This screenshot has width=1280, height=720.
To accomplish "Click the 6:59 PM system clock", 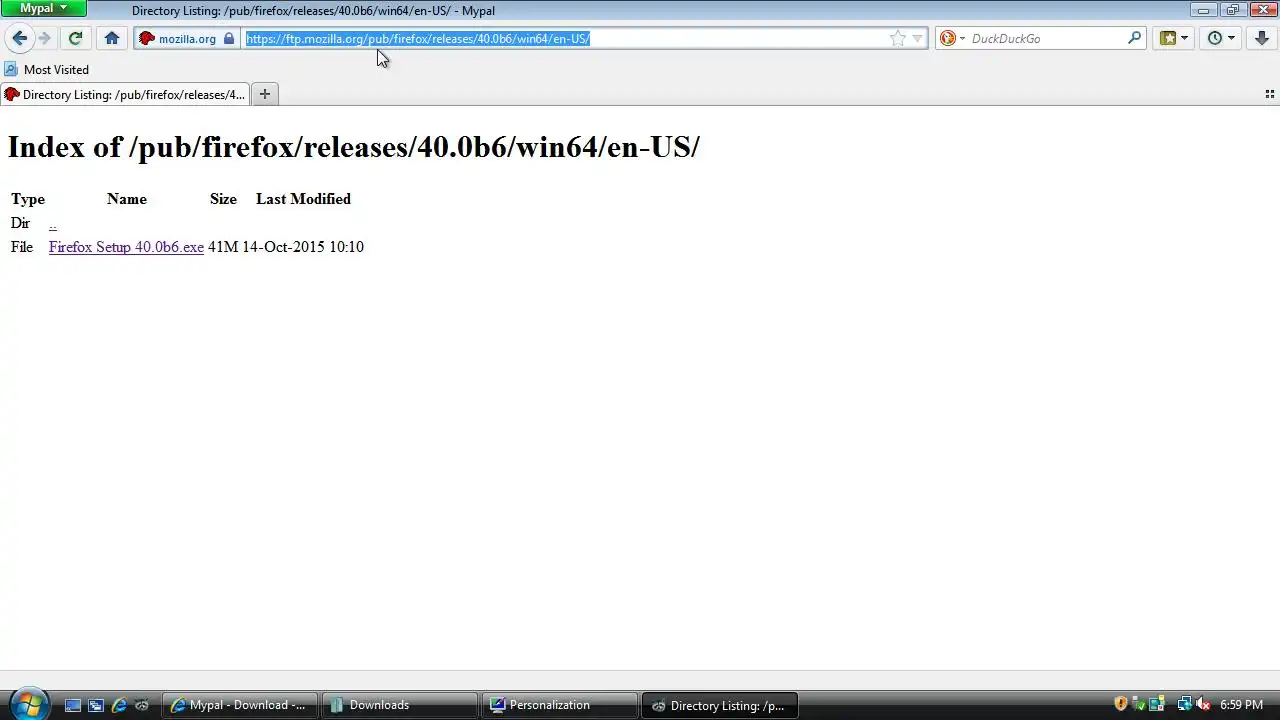I will pos(1241,705).
